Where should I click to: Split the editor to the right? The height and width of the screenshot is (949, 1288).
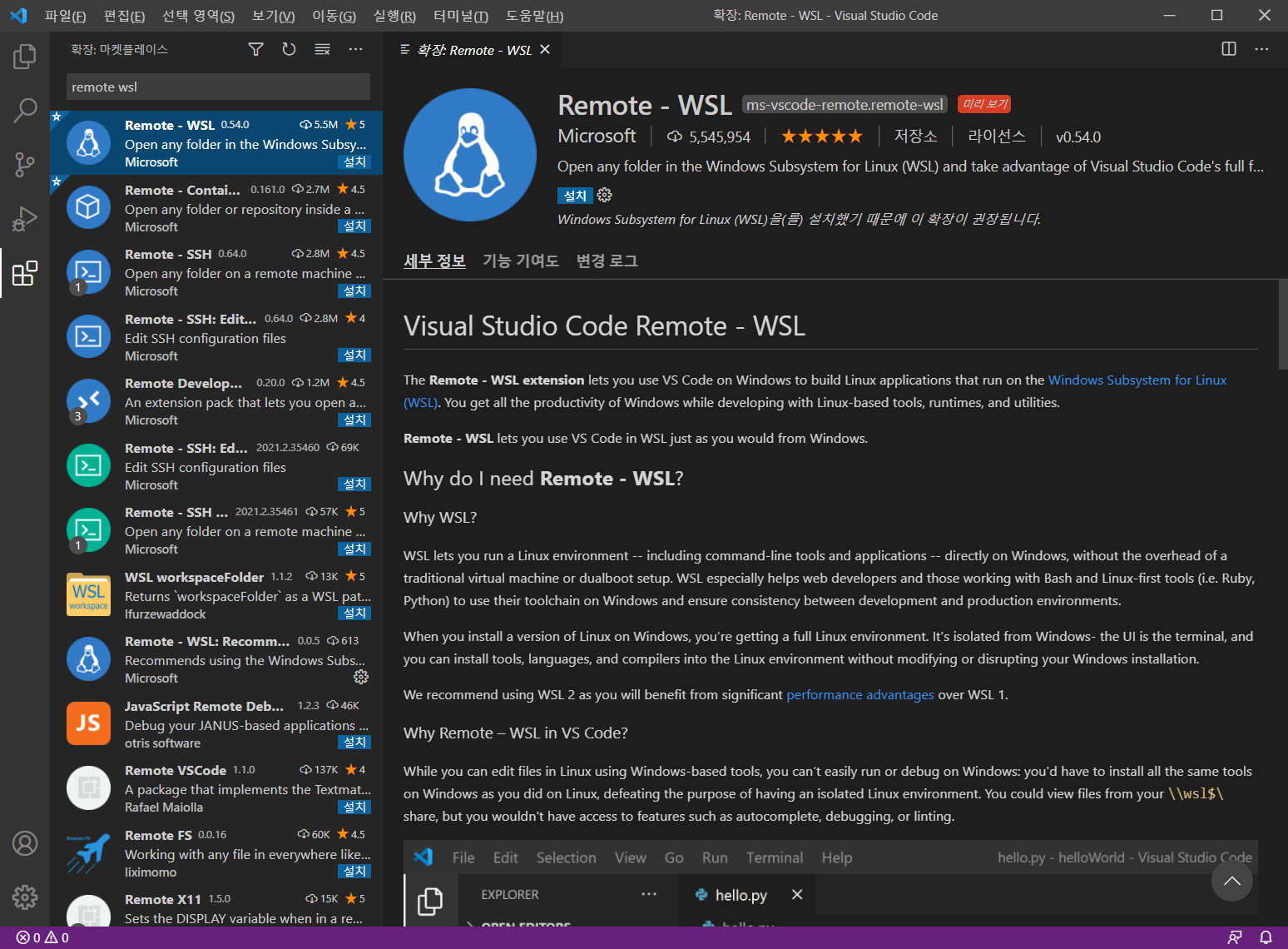coord(1229,49)
